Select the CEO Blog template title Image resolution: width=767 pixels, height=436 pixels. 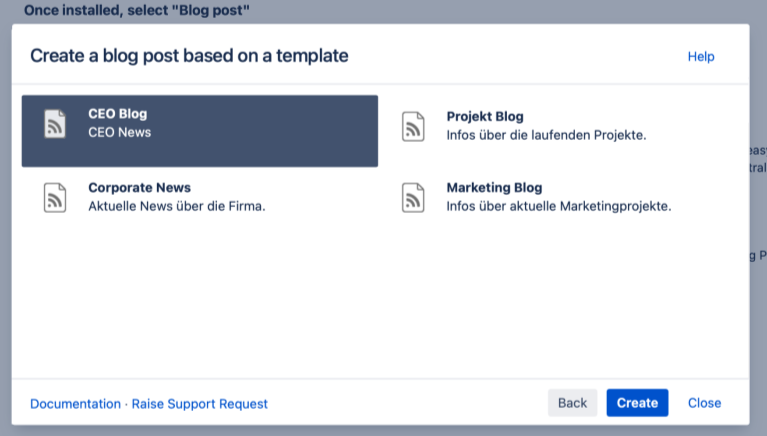pyautogui.click(x=117, y=114)
